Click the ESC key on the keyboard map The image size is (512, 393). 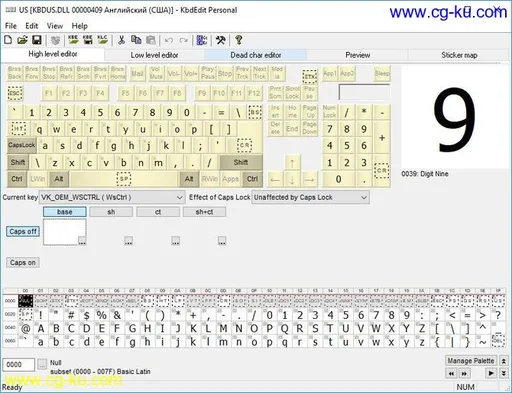[x=15, y=93]
